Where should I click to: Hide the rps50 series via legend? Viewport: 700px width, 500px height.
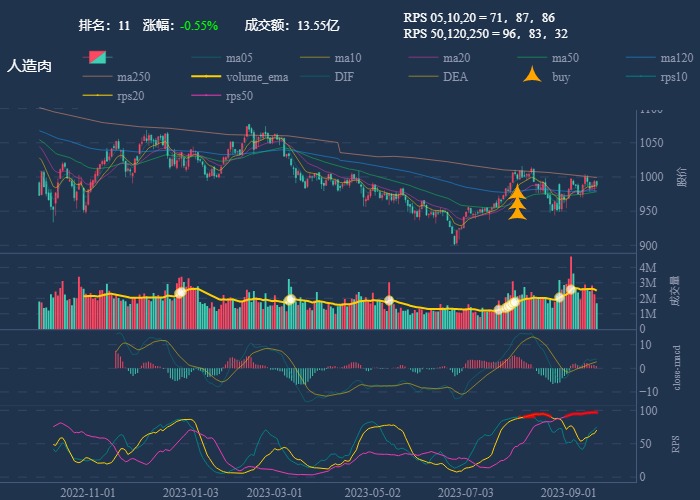point(239,96)
